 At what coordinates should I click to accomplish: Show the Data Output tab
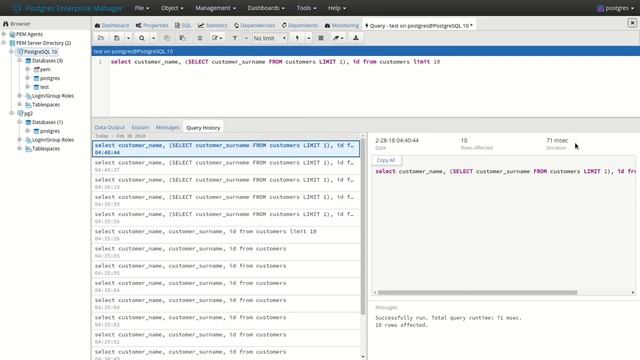pyautogui.click(x=109, y=127)
